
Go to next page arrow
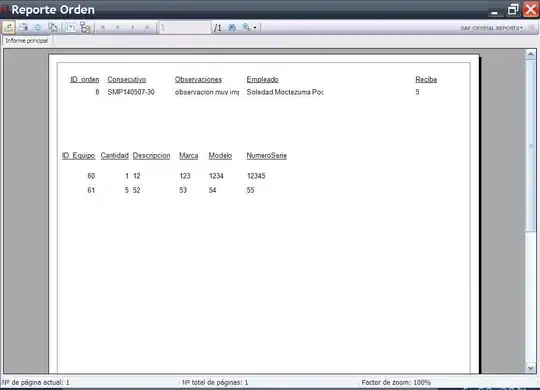coord(133,28)
